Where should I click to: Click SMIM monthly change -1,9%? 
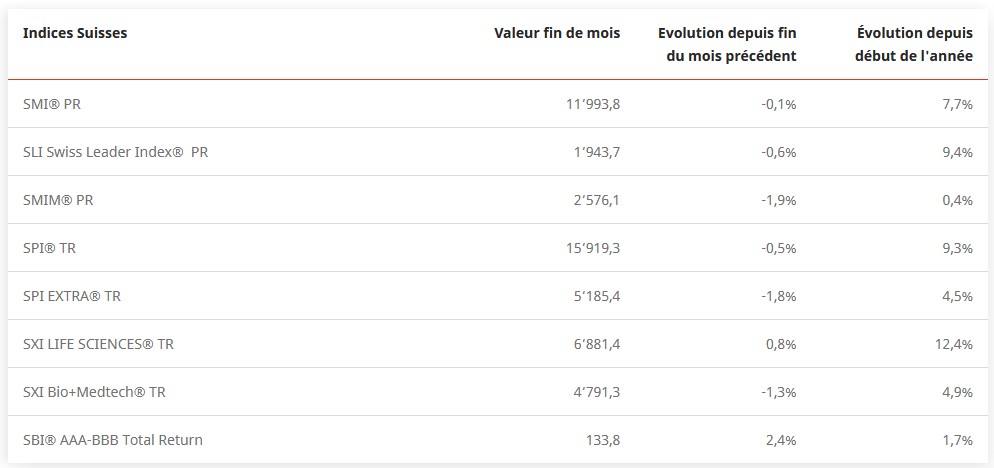778,200
